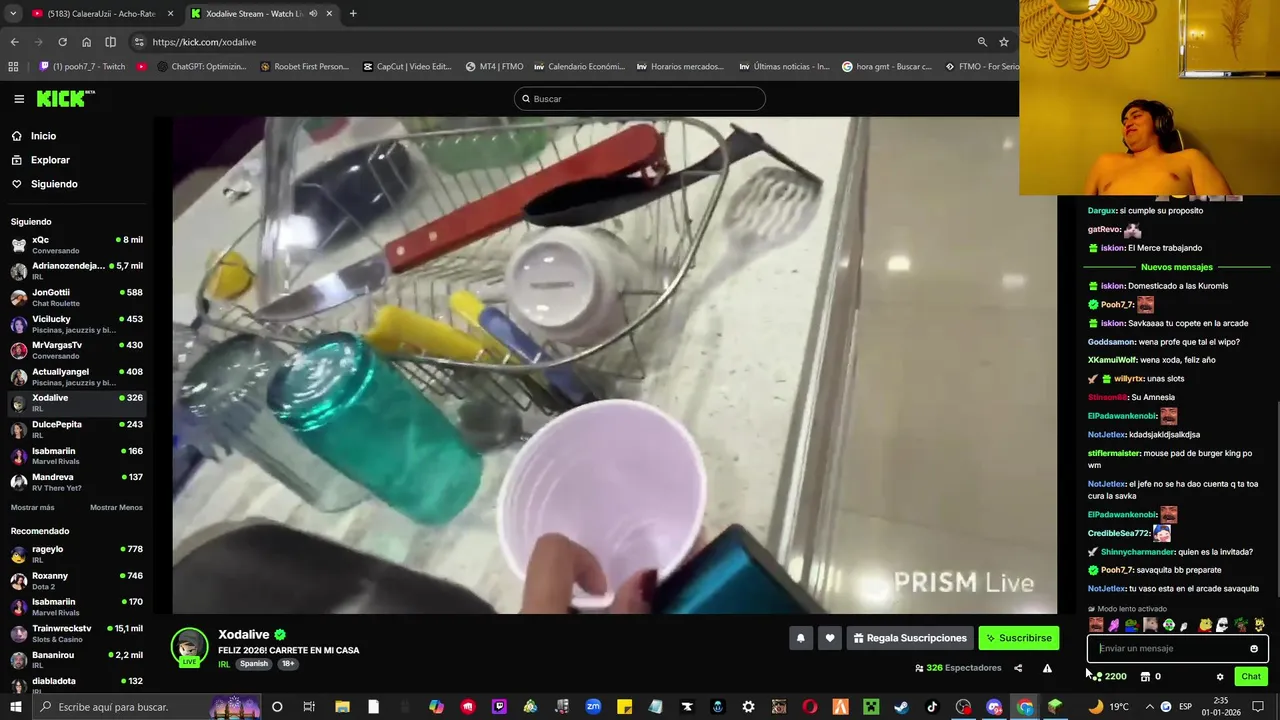Click the Spanish language tag
This screenshot has height=720, width=1280.
254,664
